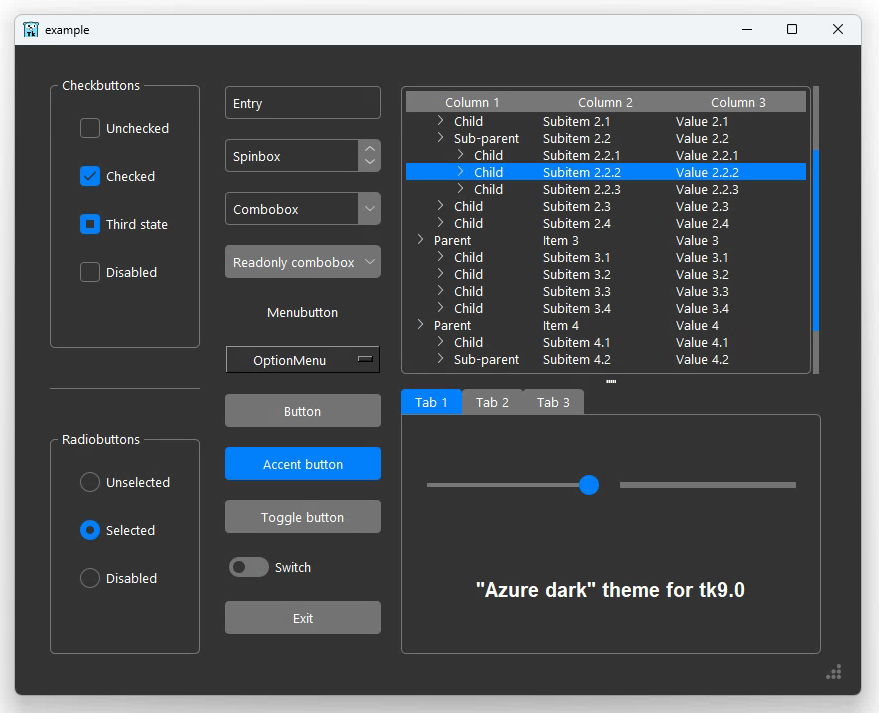Click the blue slider handle
879x713 pixels.
(589, 485)
